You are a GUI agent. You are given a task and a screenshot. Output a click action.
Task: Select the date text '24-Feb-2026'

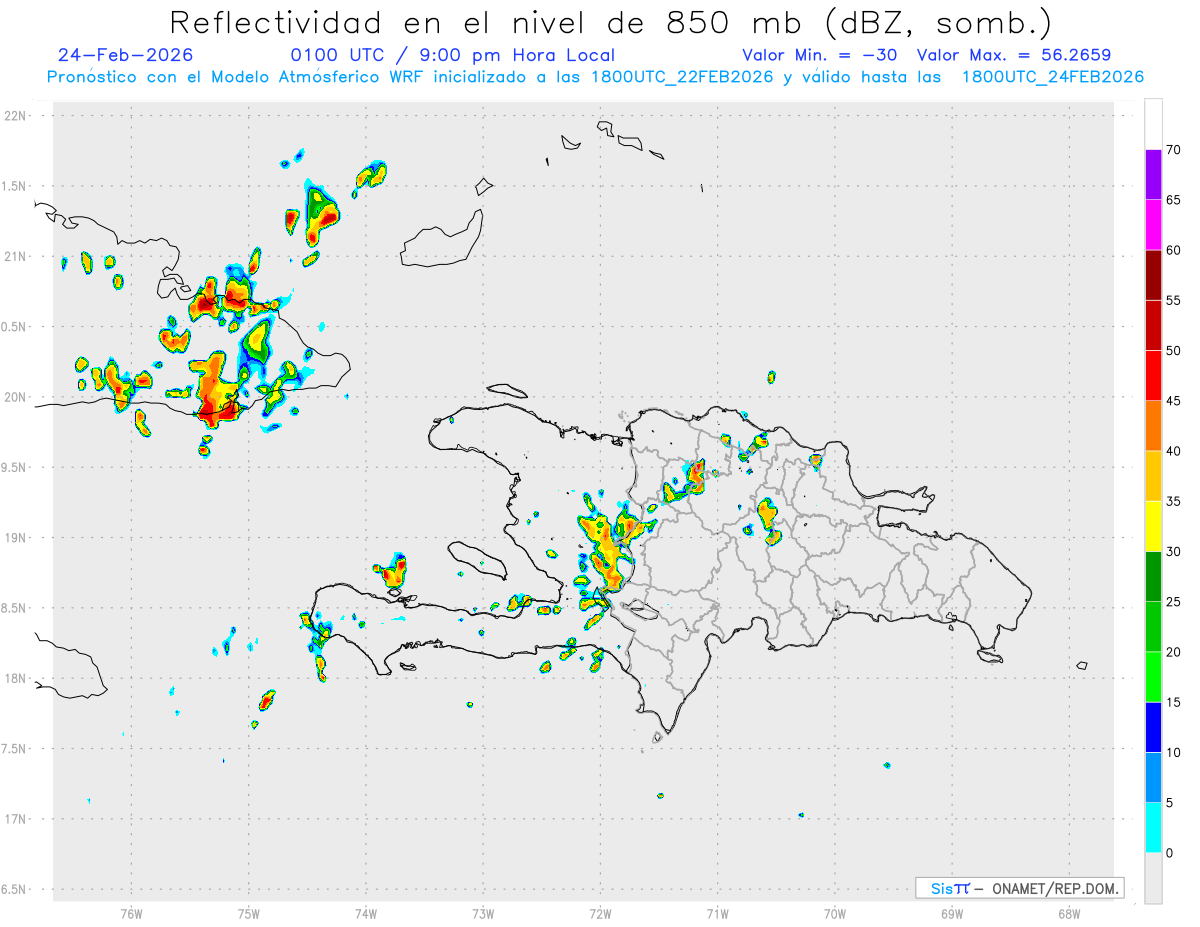pos(126,55)
